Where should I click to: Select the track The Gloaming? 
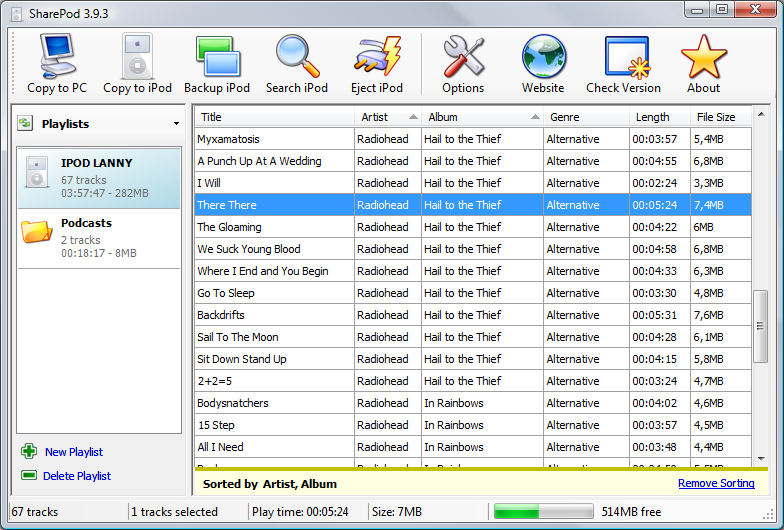point(473,227)
